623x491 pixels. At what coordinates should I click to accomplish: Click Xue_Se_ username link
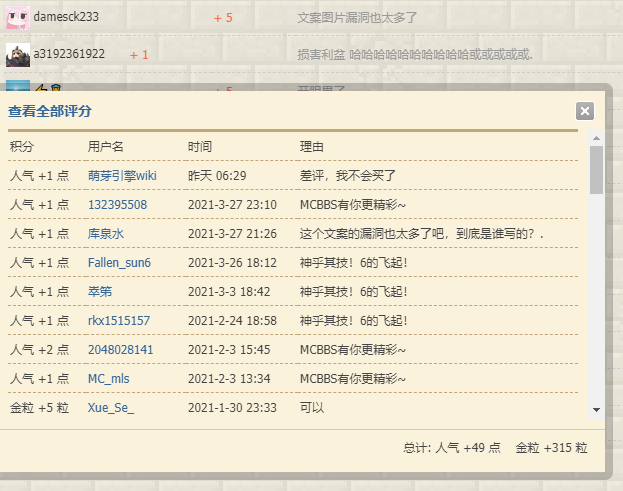[x=111, y=408]
